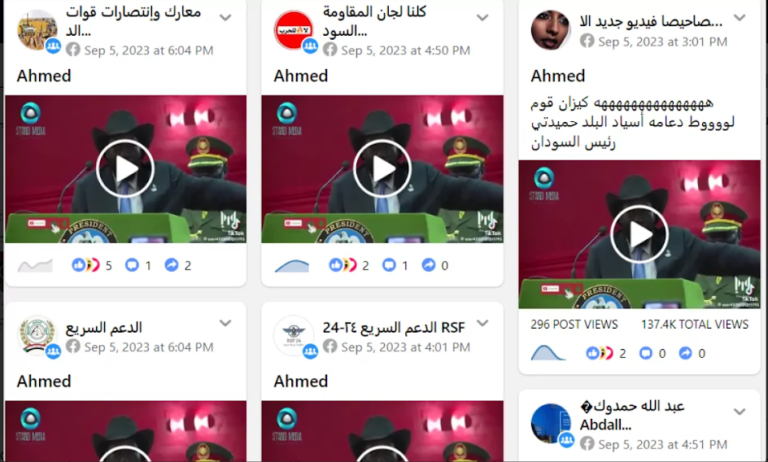Expand options chevron on the 4:50 PM post
The height and width of the screenshot is (462, 768).
(x=482, y=18)
